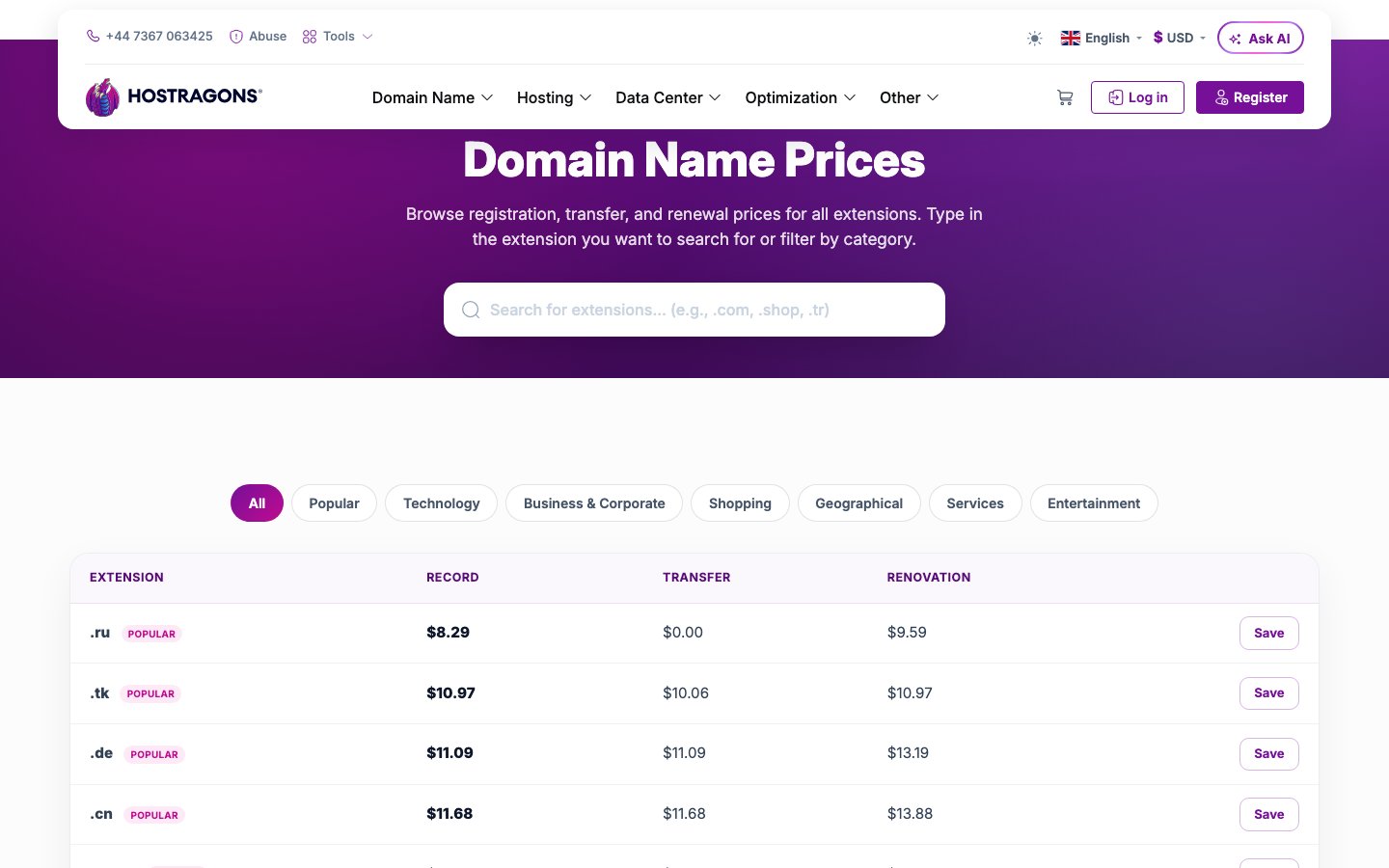1389x868 pixels.
Task: Click the UK flag language icon
Action: coord(1071,38)
